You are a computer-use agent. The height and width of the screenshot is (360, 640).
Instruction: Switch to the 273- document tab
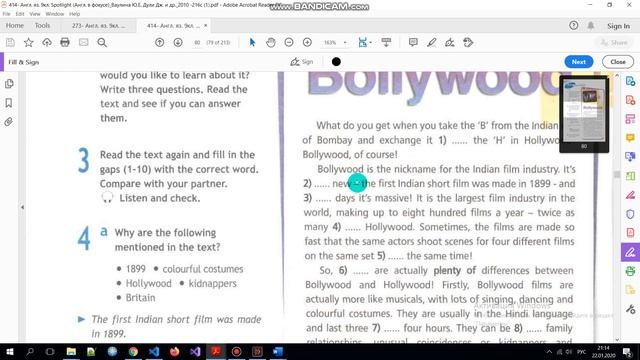click(x=98, y=26)
